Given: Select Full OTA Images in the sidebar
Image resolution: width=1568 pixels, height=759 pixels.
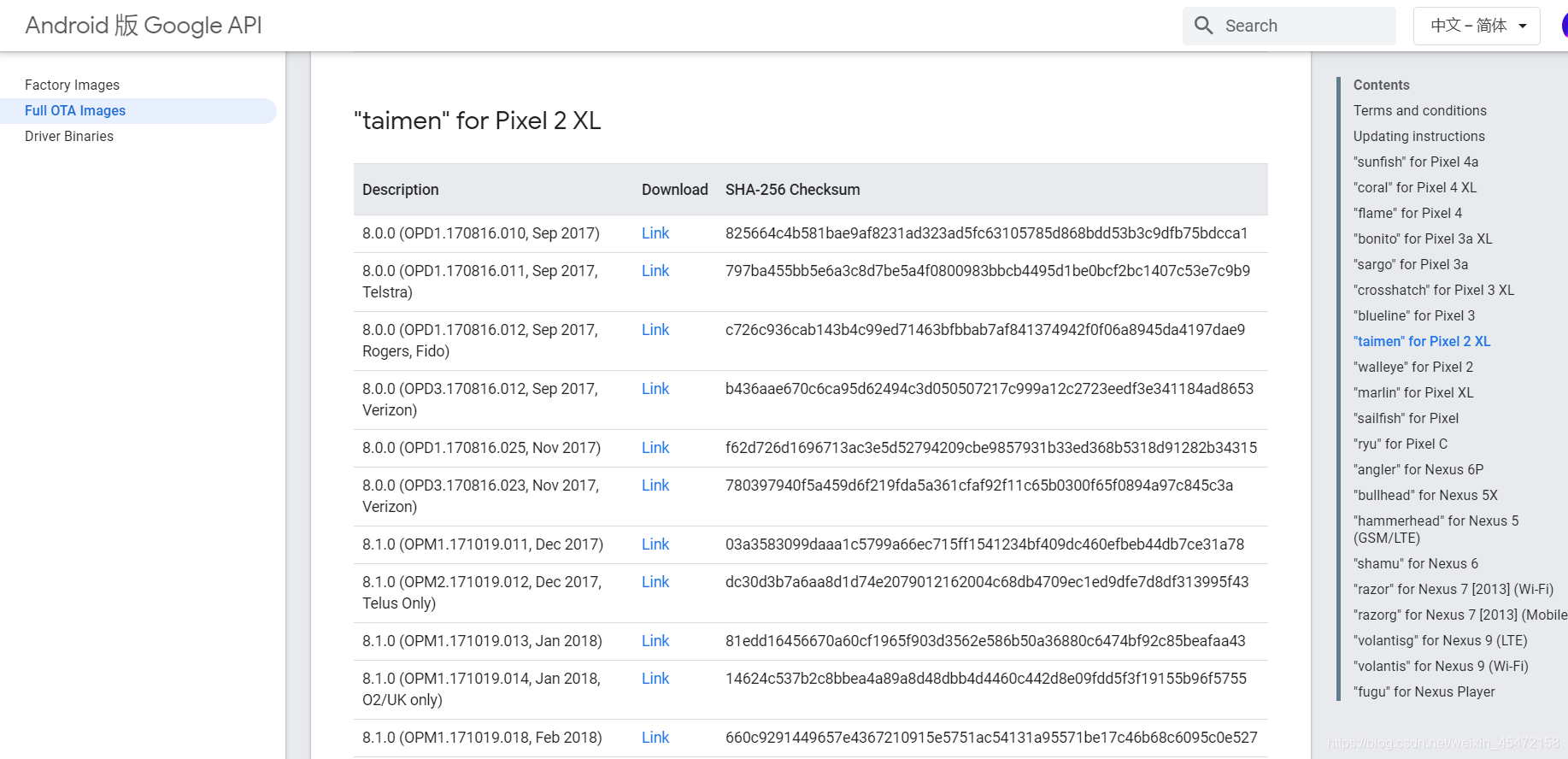Looking at the screenshot, I should pos(75,110).
